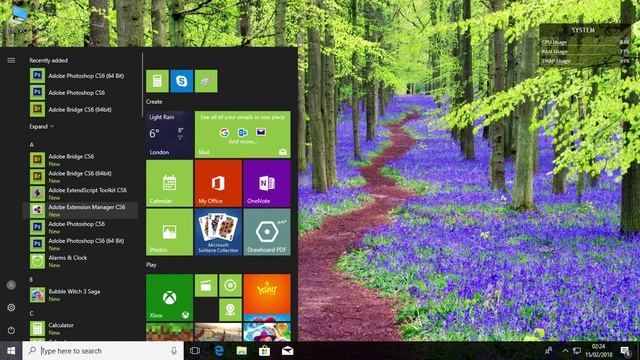Open the orange King tile

click(x=267, y=298)
